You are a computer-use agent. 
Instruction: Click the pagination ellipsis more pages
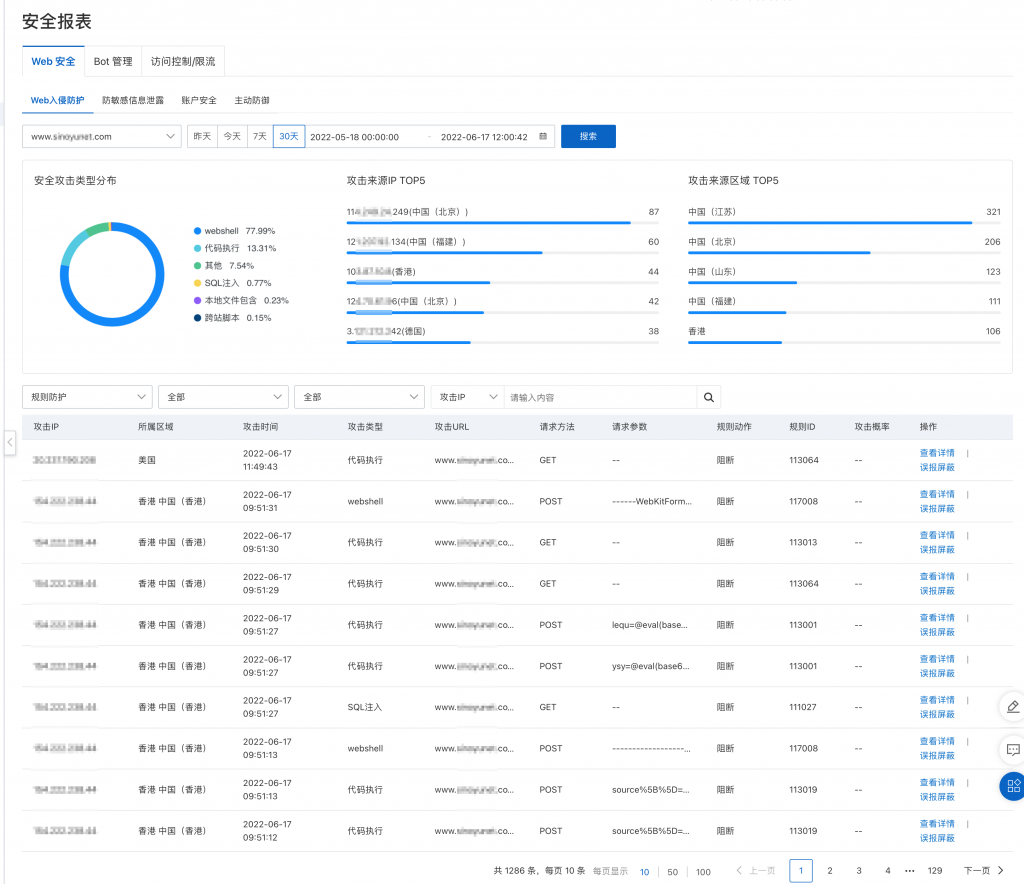click(x=910, y=871)
